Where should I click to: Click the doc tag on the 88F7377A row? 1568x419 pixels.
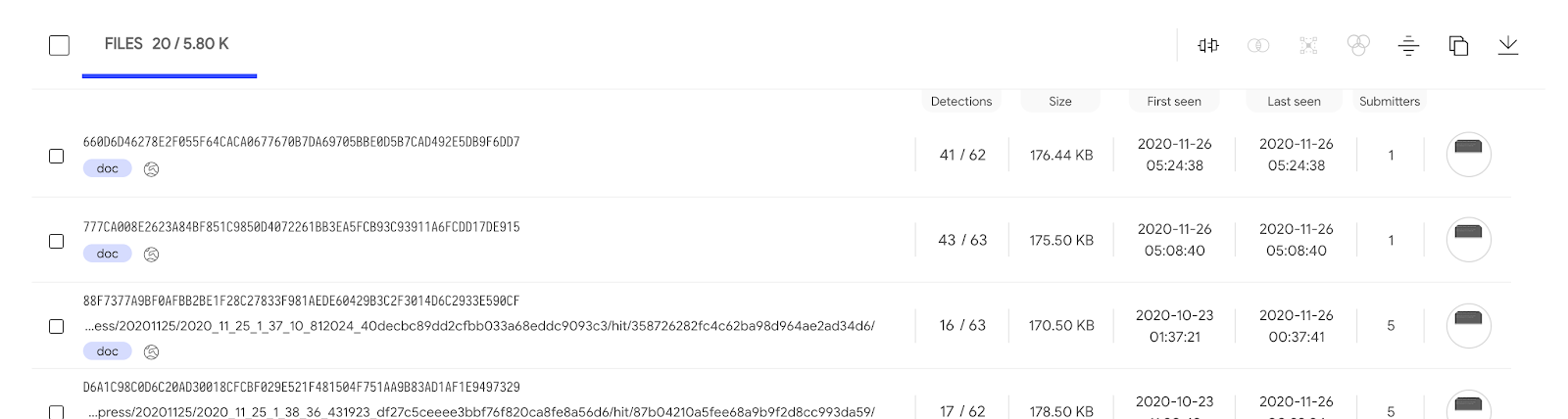(x=108, y=351)
